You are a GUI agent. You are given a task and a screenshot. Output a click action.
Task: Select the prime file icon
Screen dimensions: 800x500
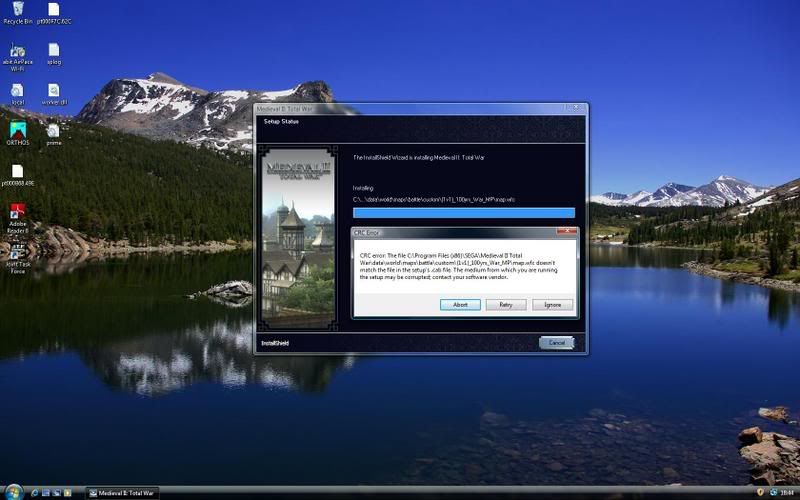(x=54, y=135)
